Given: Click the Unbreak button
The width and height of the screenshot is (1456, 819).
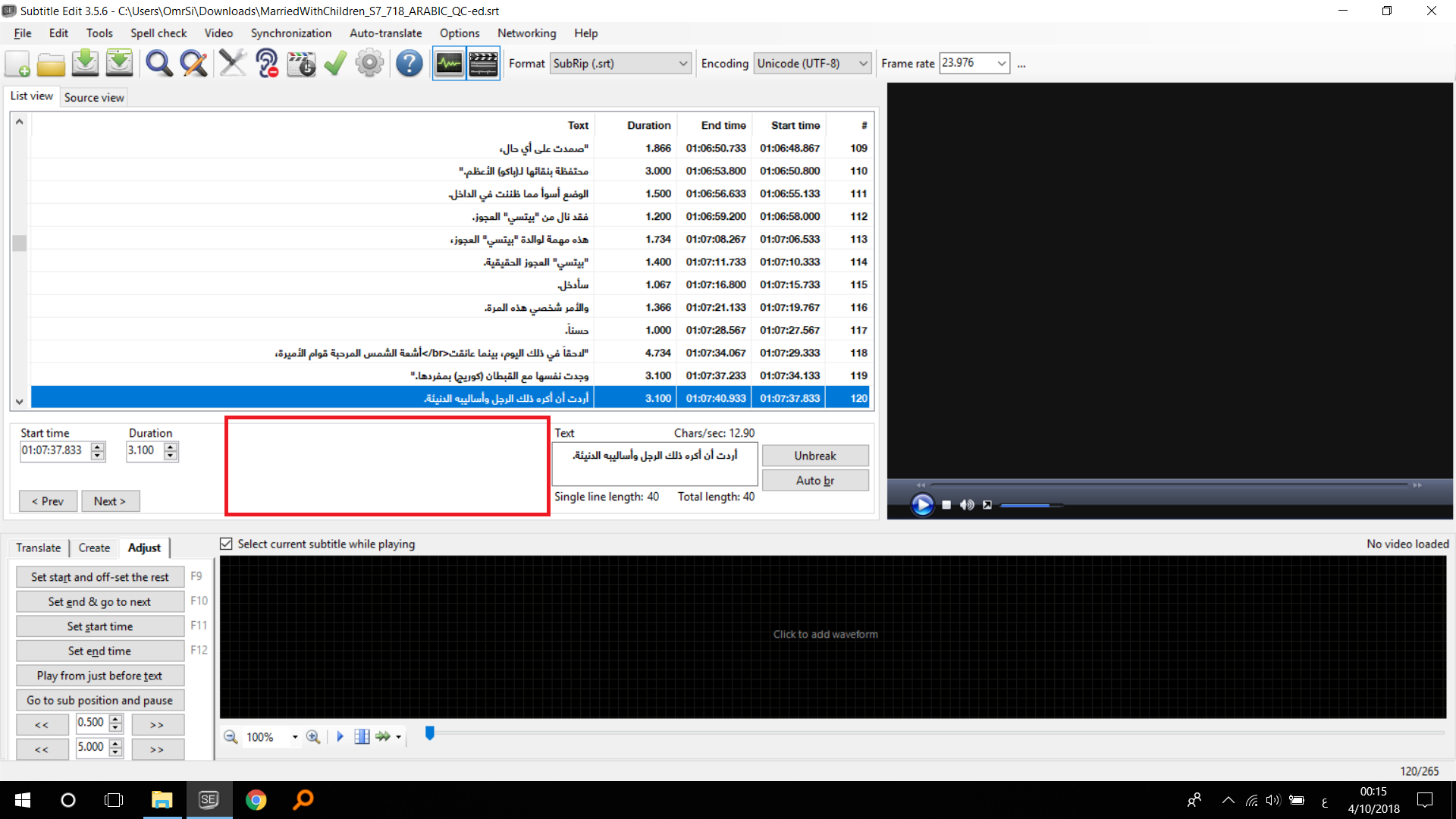Looking at the screenshot, I should click(815, 455).
